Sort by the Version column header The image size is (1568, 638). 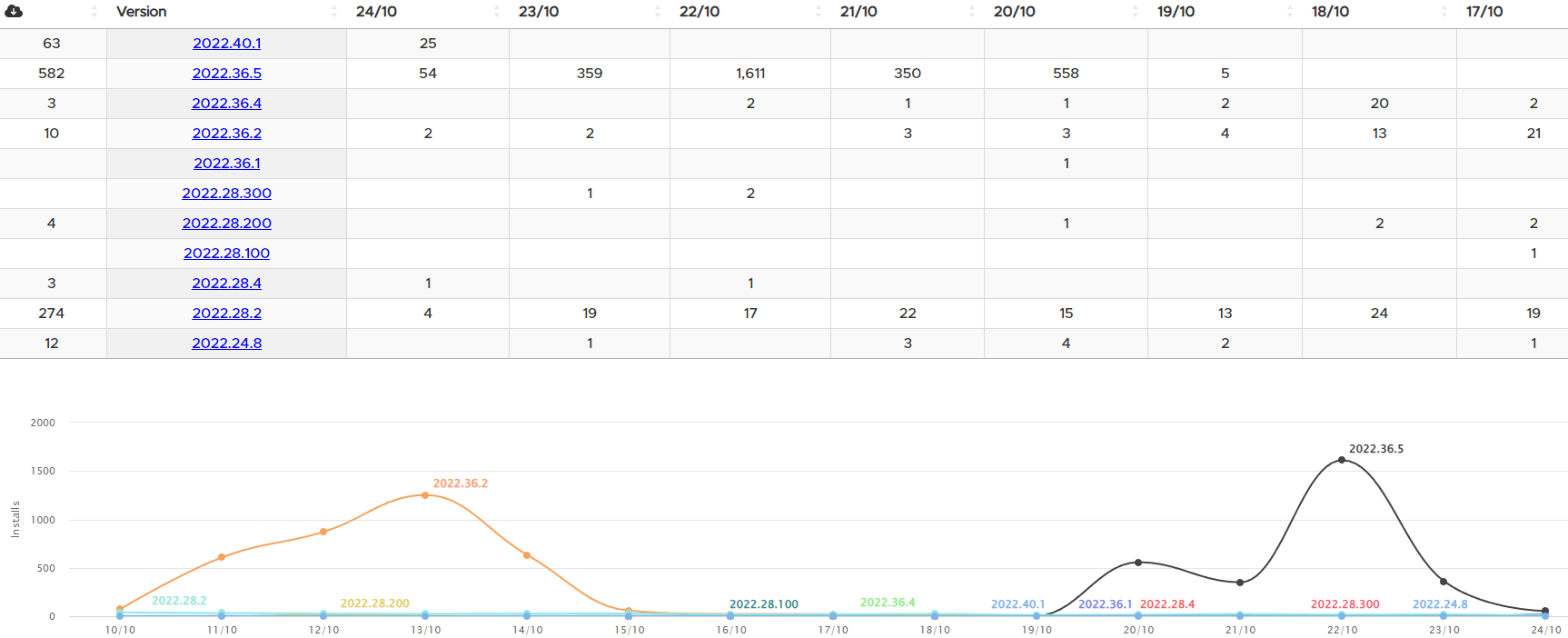141,12
